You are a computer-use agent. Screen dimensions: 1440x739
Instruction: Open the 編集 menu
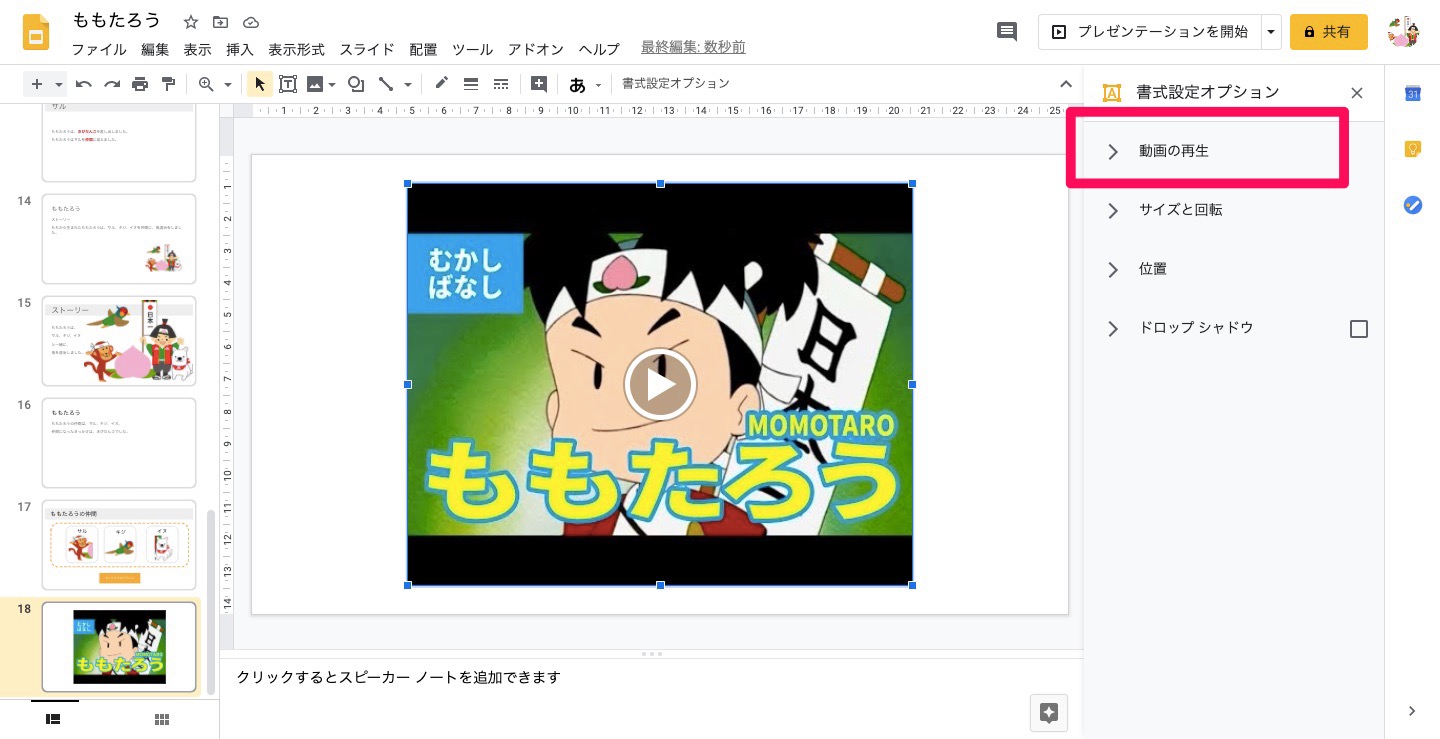tap(155, 49)
